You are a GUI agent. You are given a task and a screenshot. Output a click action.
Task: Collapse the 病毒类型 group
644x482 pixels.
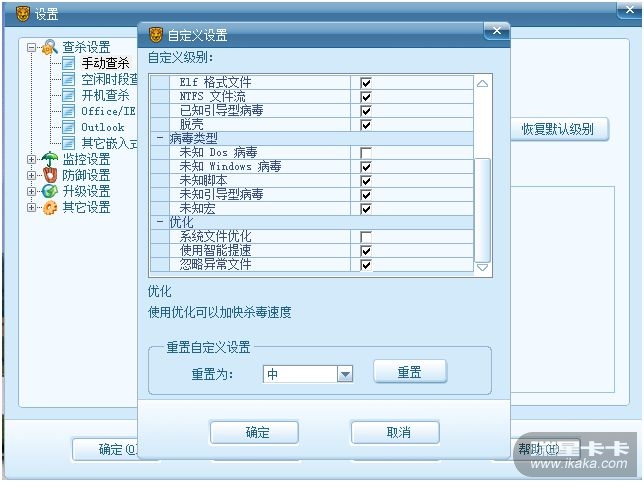click(160, 138)
